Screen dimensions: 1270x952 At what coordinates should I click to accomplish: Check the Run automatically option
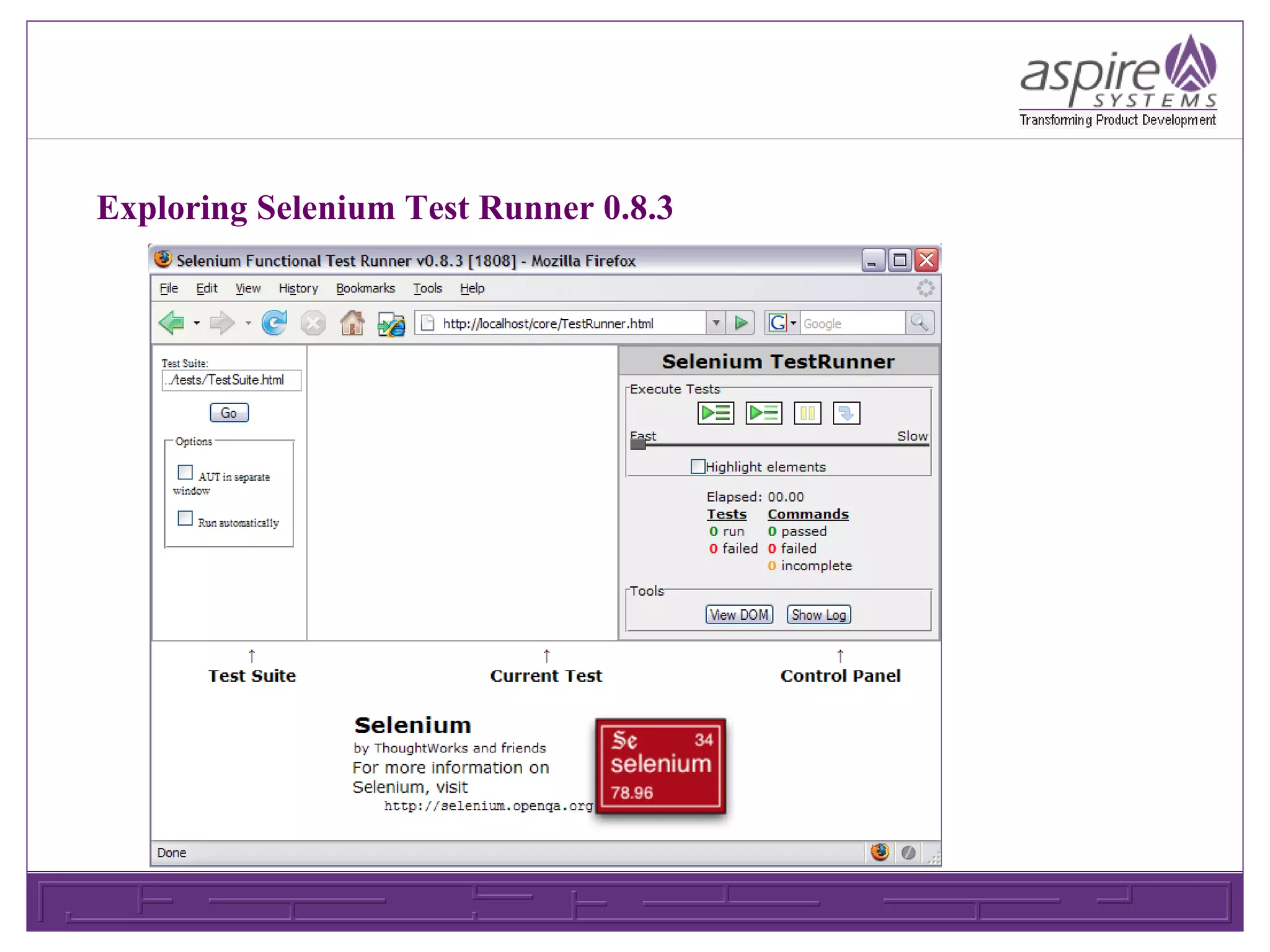[185, 518]
